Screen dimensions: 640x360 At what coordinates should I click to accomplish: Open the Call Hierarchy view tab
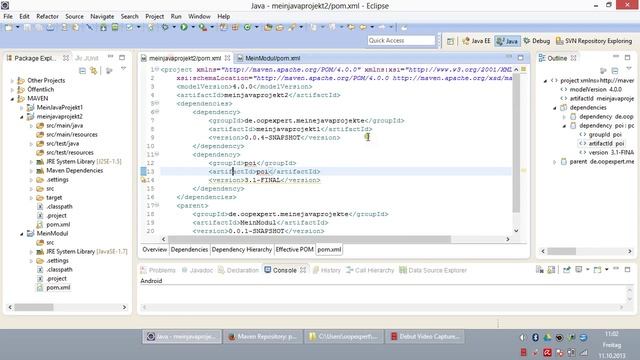click(x=370, y=270)
